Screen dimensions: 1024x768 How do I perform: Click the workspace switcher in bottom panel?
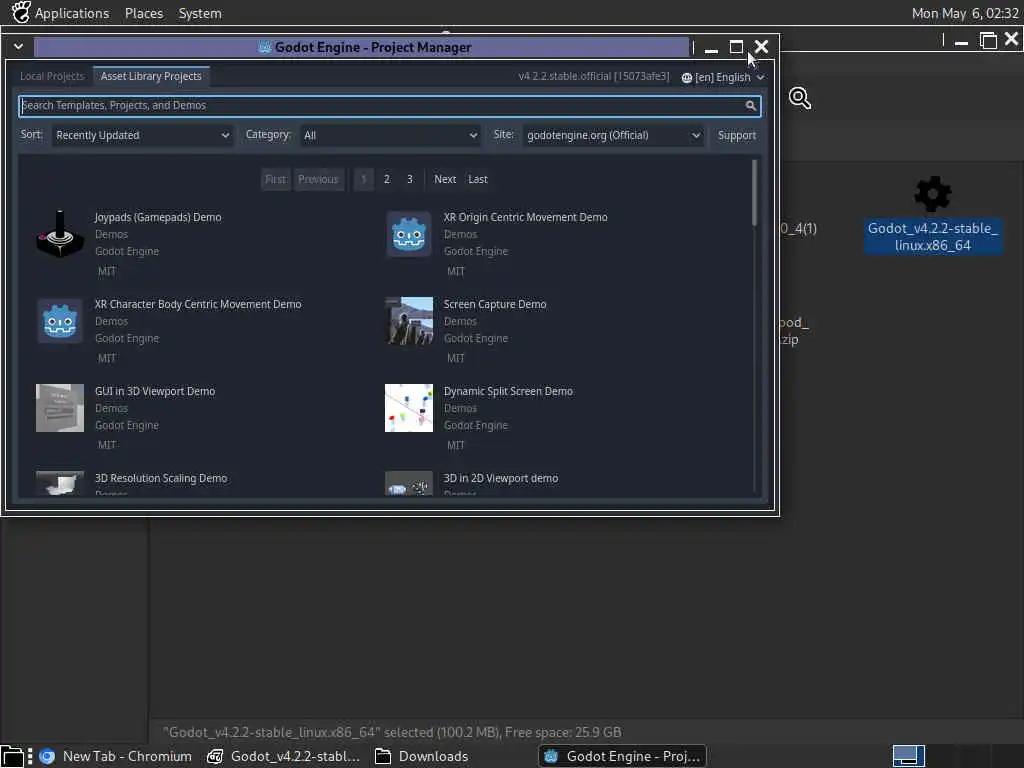coord(908,756)
